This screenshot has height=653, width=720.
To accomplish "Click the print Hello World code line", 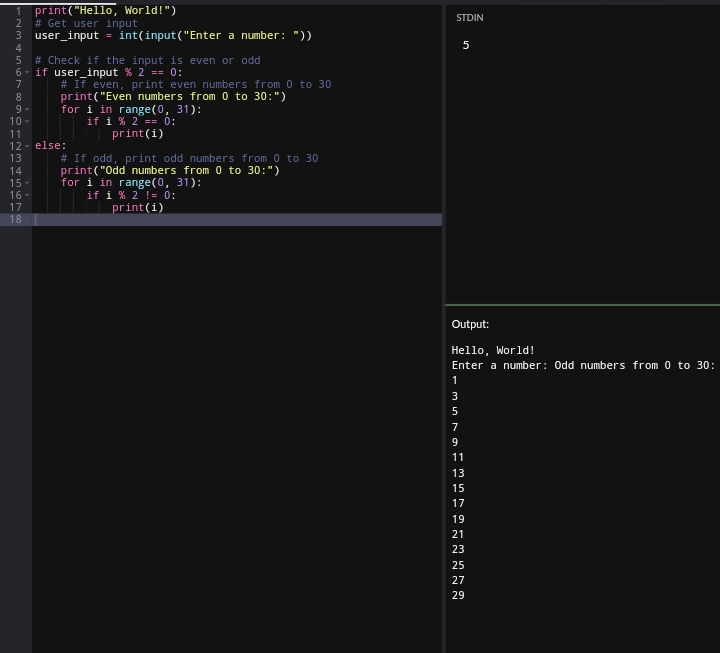I will point(105,11).
